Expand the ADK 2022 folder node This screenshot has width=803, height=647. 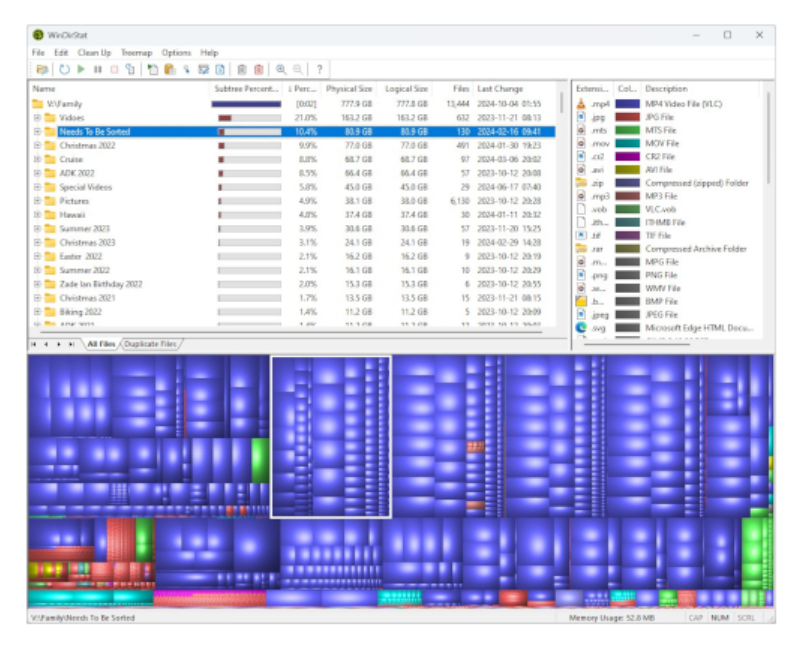[x=37, y=173]
